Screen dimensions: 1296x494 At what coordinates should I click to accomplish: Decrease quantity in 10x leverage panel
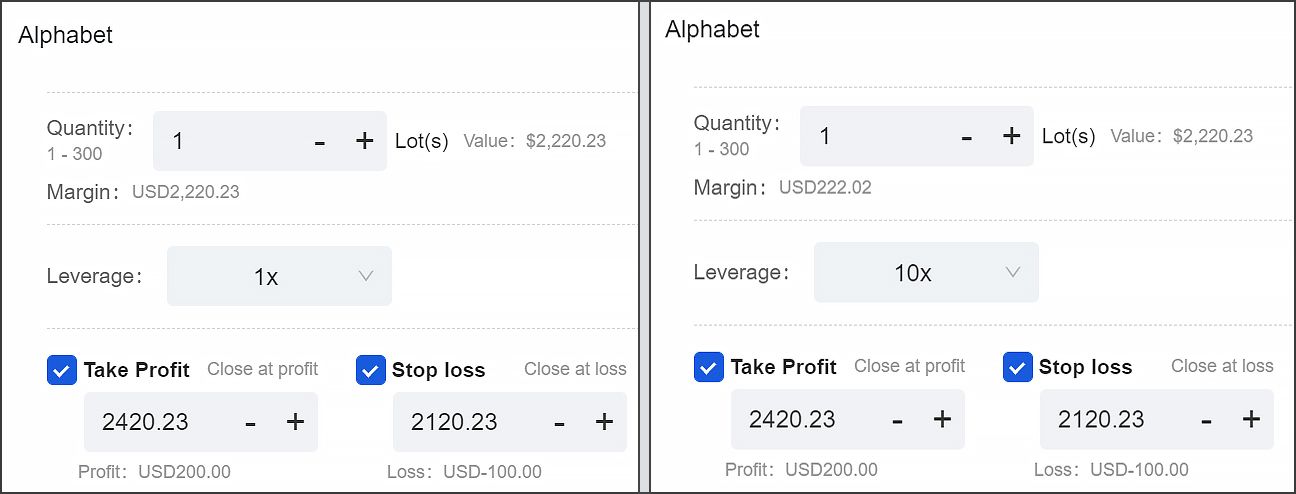pyautogui.click(x=967, y=137)
